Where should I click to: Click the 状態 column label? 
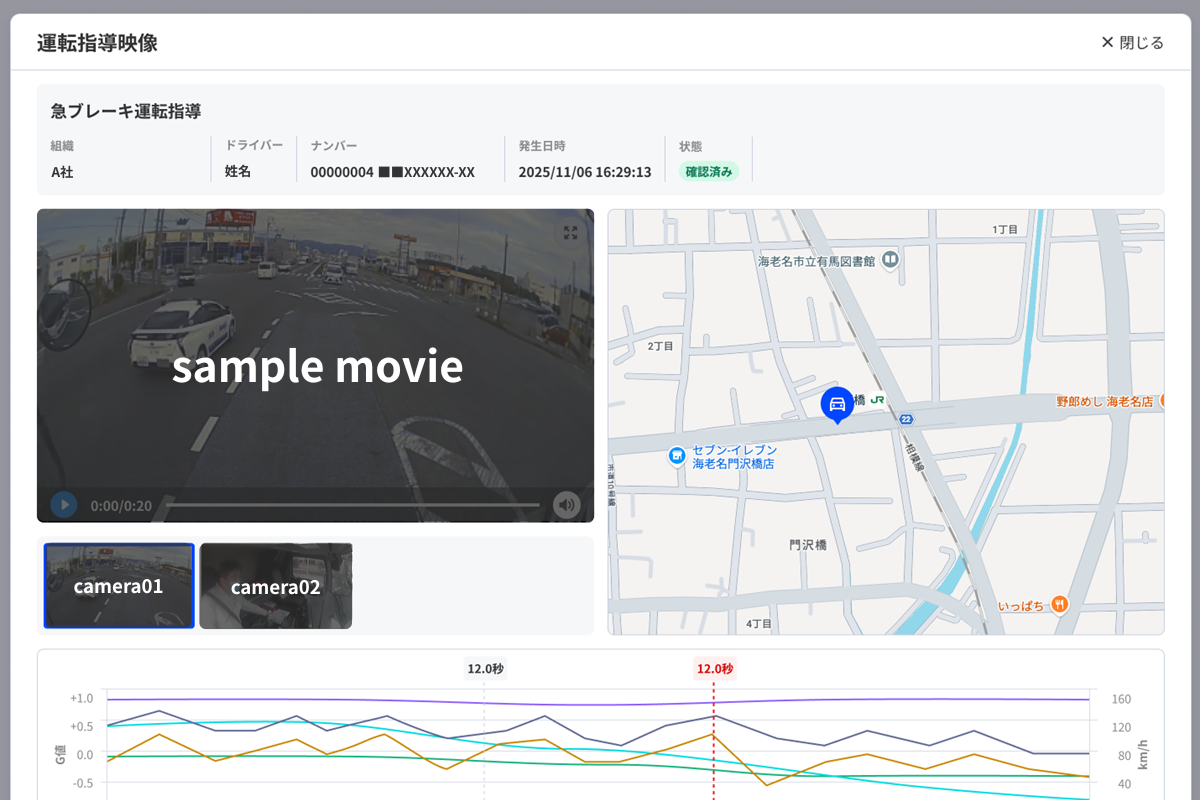(691, 145)
